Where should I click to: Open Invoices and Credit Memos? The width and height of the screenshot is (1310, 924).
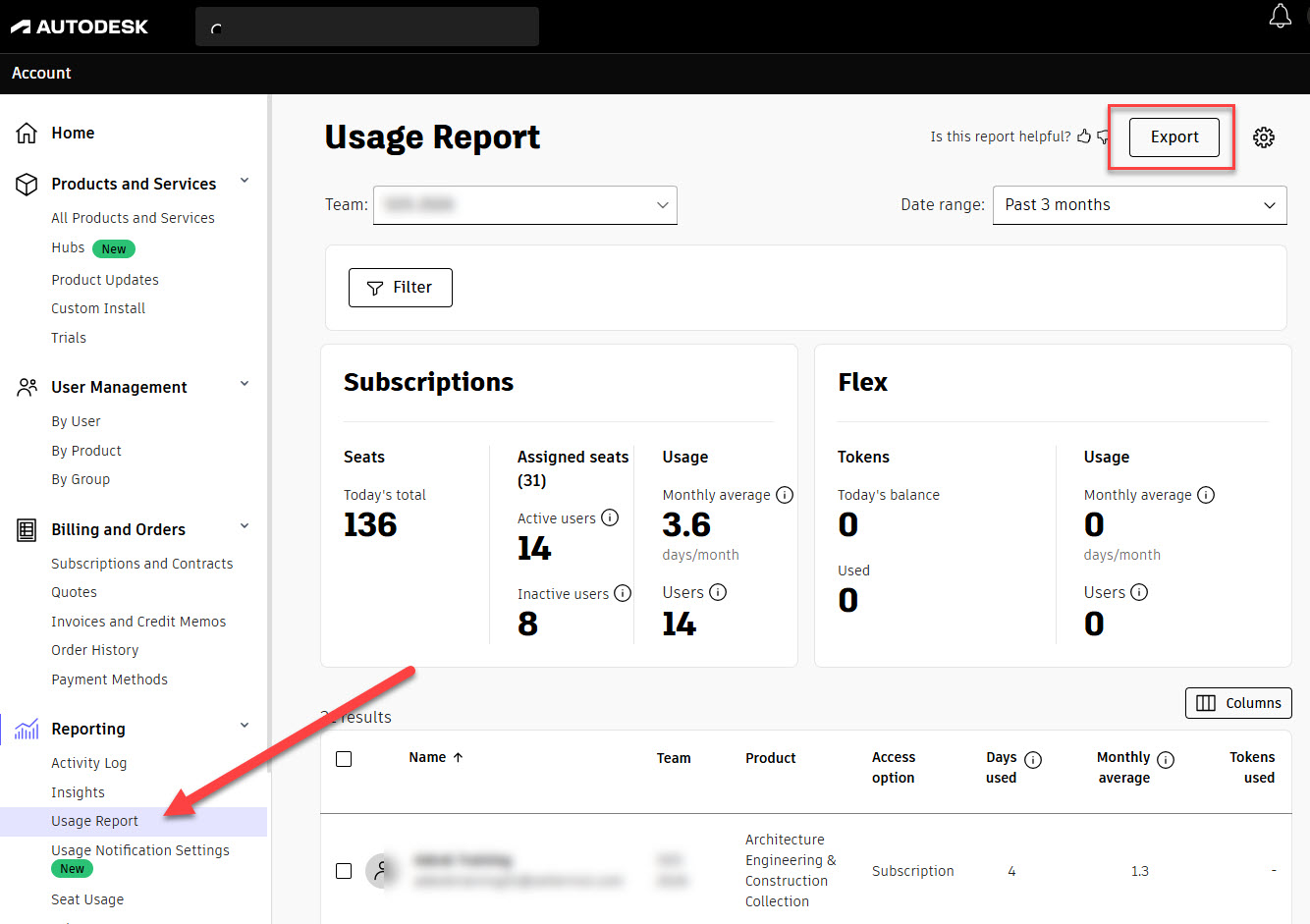coord(138,622)
